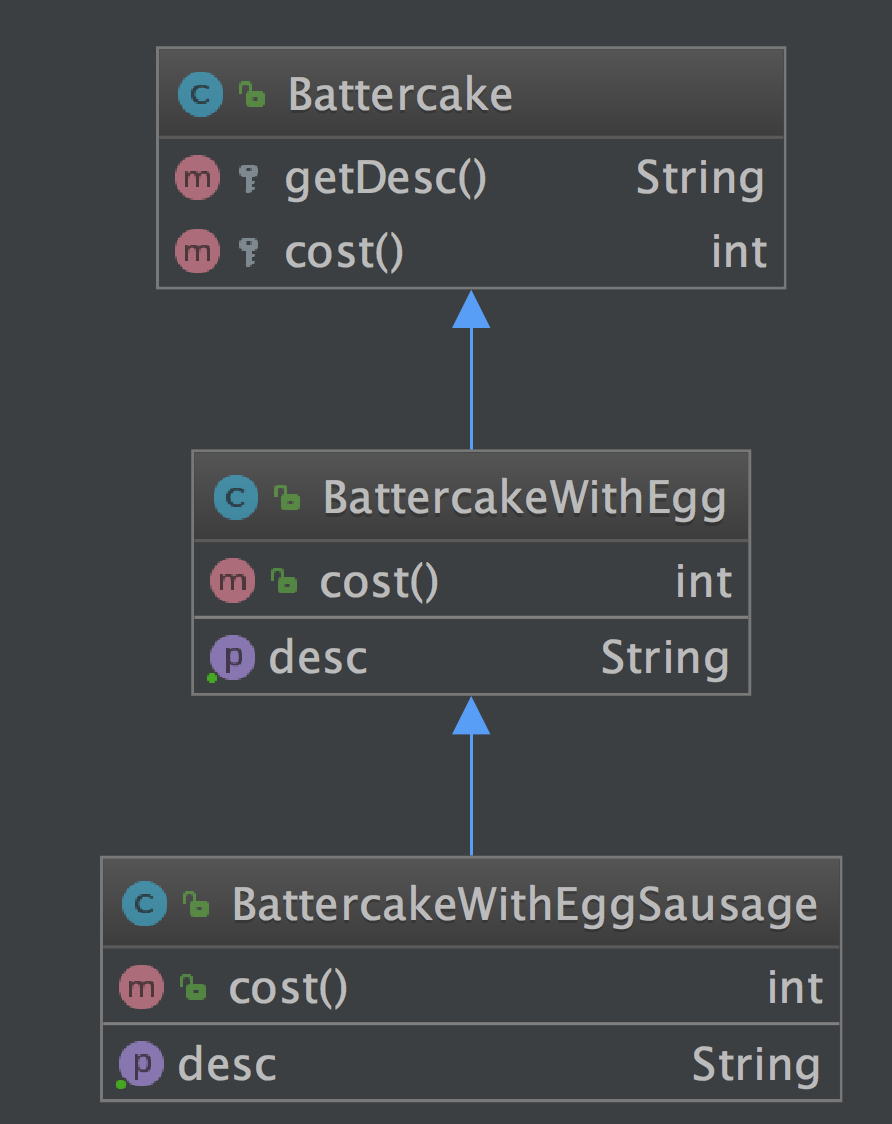Click the protected key icon beside getDesc()
Screen dimensions: 892x1124
pyautogui.click(x=249, y=180)
